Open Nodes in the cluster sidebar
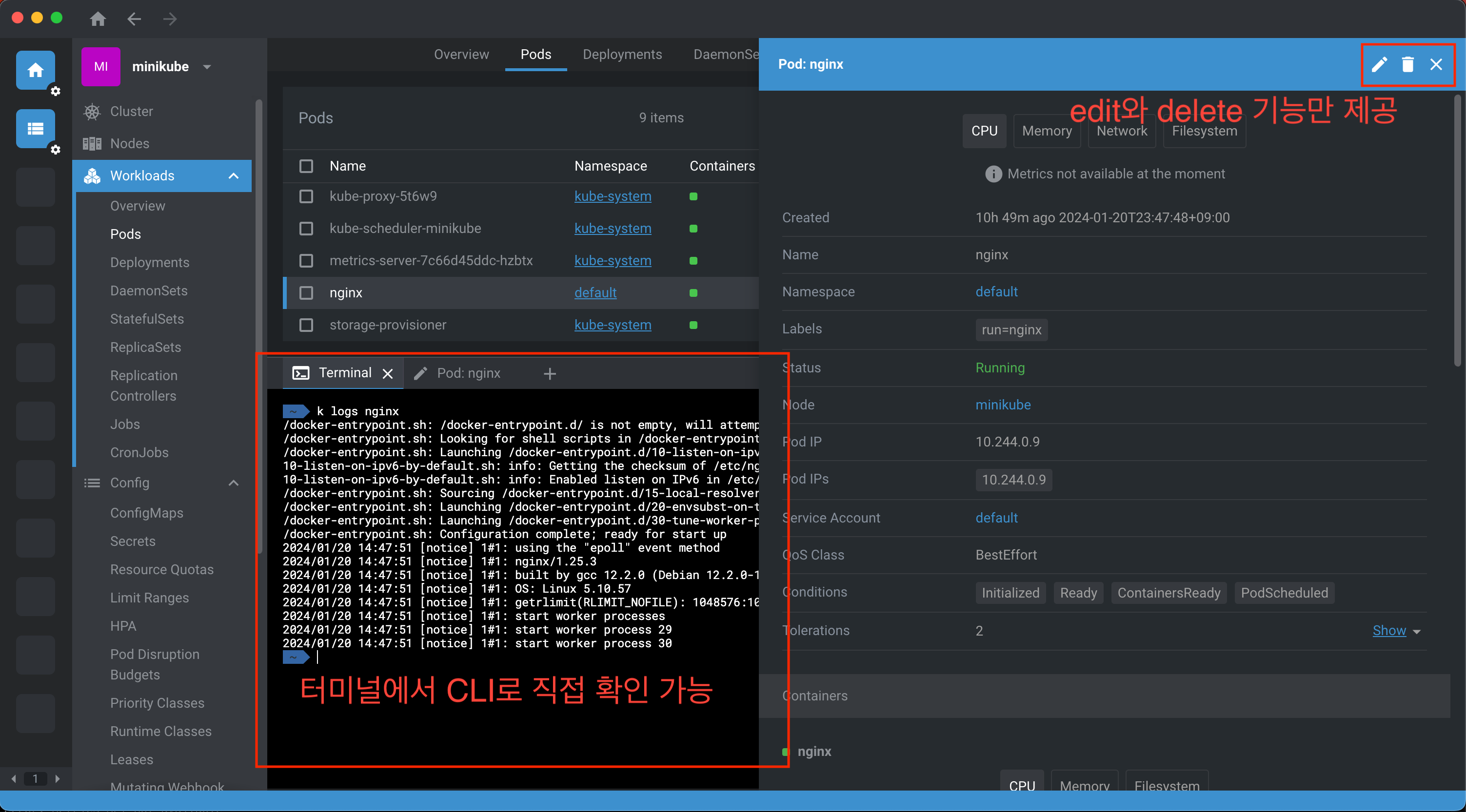 (129, 143)
